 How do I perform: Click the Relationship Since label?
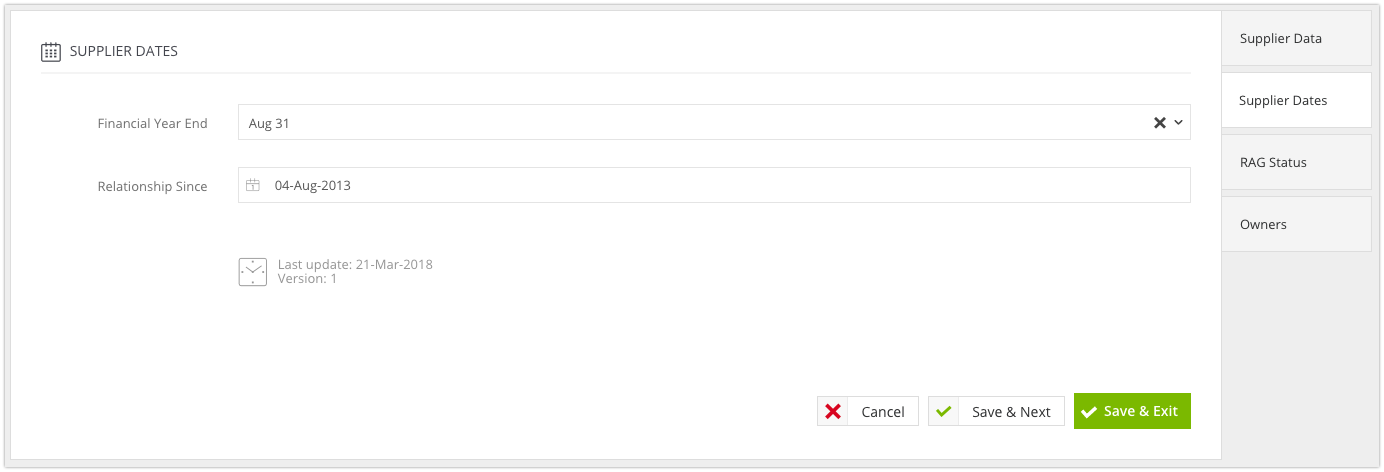pyautogui.click(x=152, y=186)
